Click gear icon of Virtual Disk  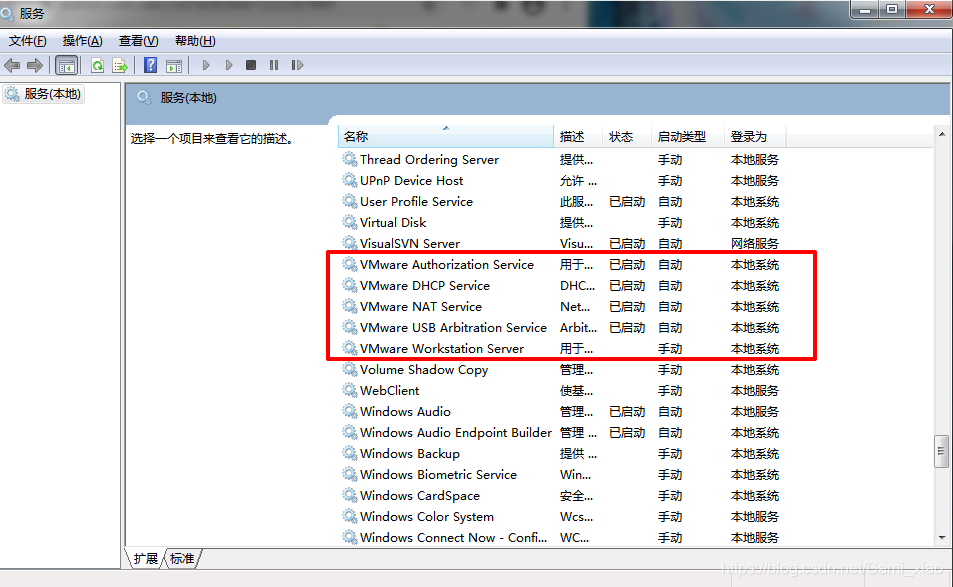[349, 222]
